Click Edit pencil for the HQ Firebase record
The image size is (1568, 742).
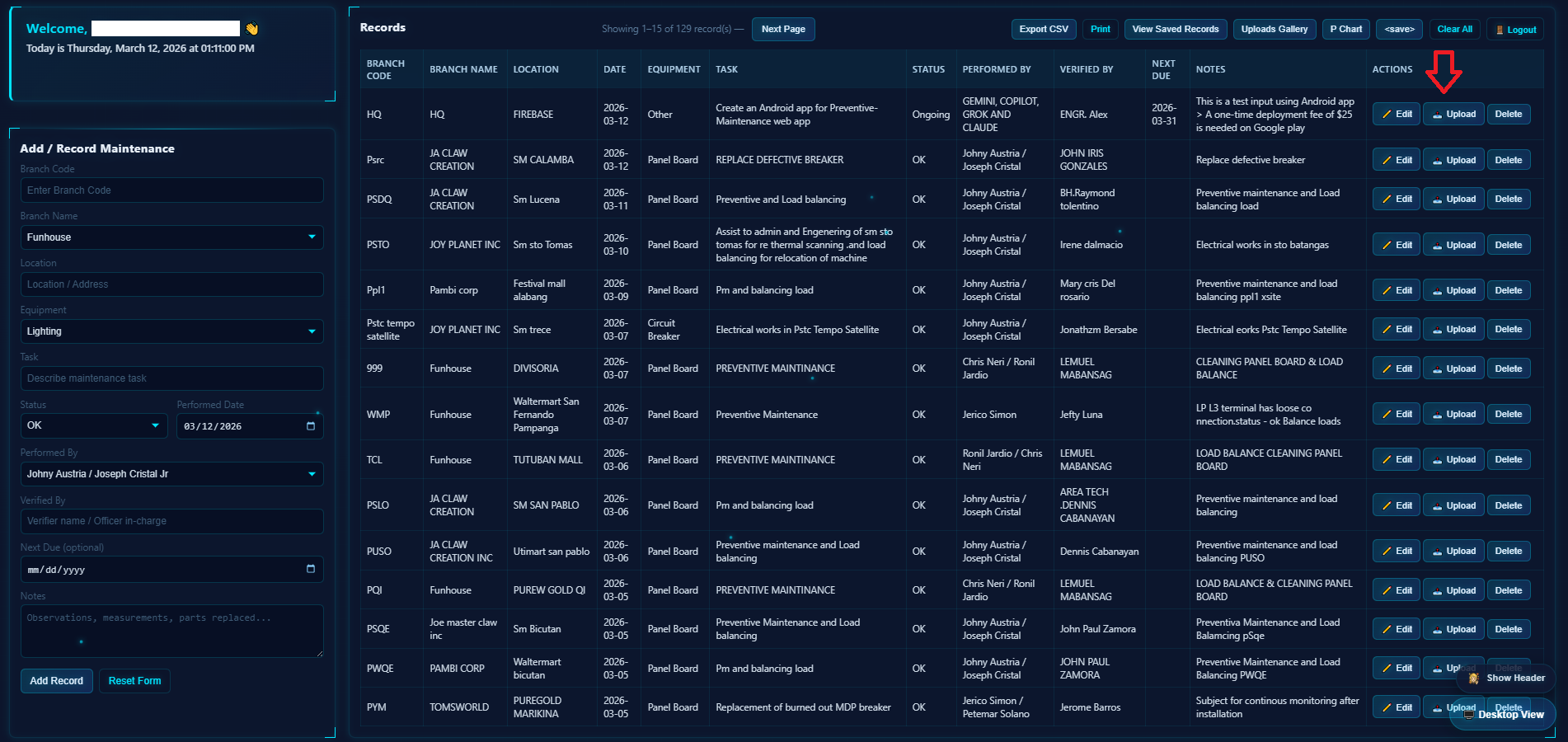pos(1396,115)
